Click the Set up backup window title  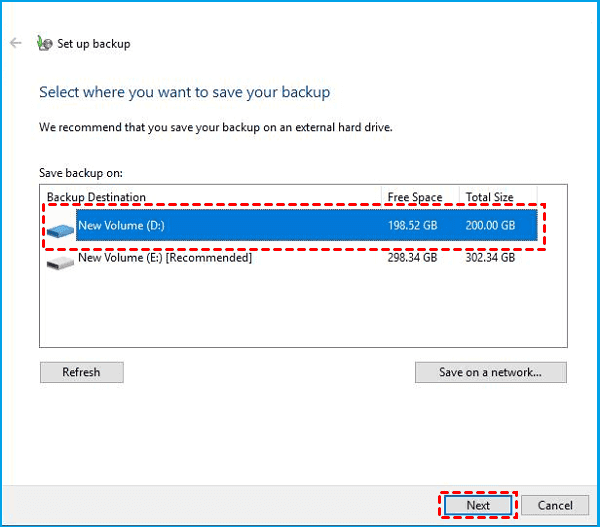94,43
